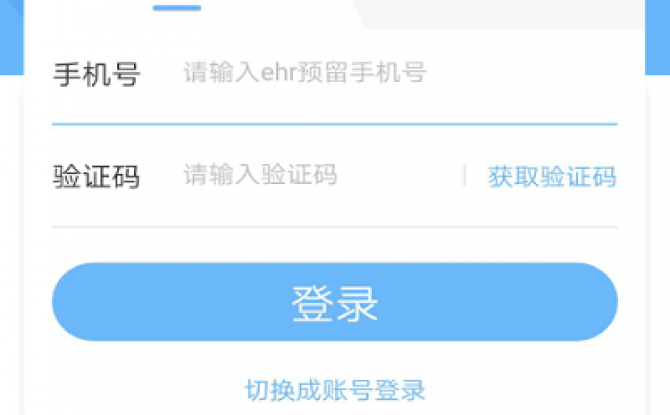Tap 获取验证码 to request a code

click(x=552, y=176)
